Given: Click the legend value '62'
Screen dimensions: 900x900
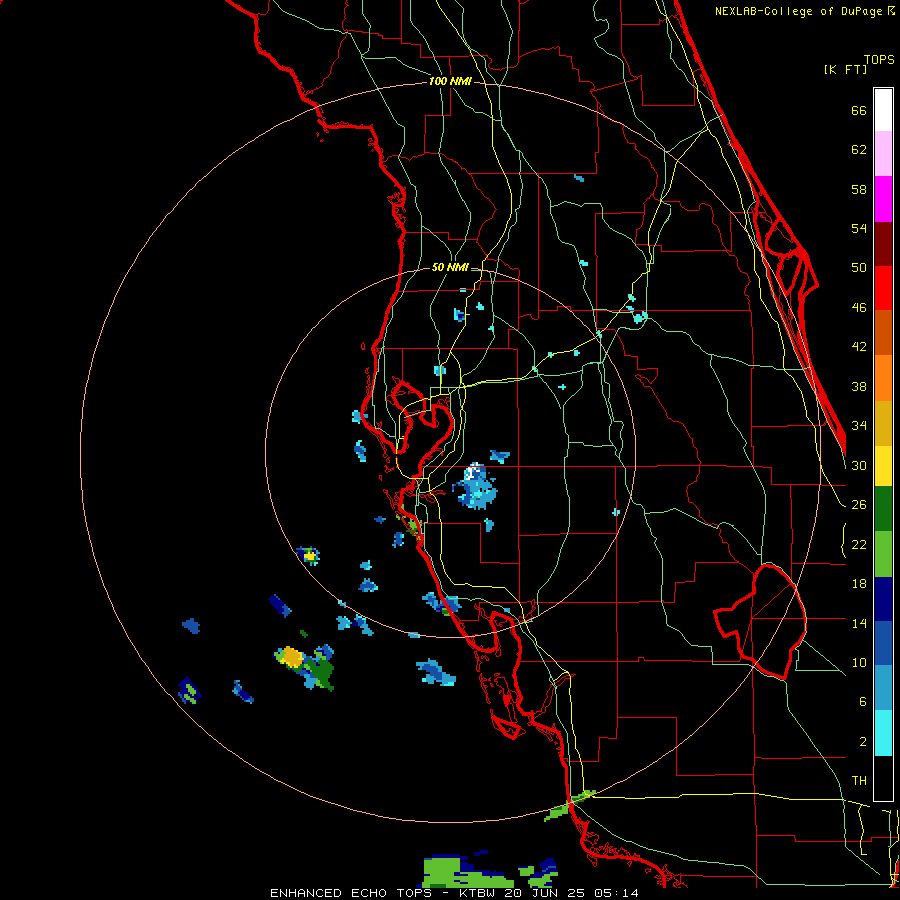Looking at the screenshot, I should pyautogui.click(x=859, y=150).
